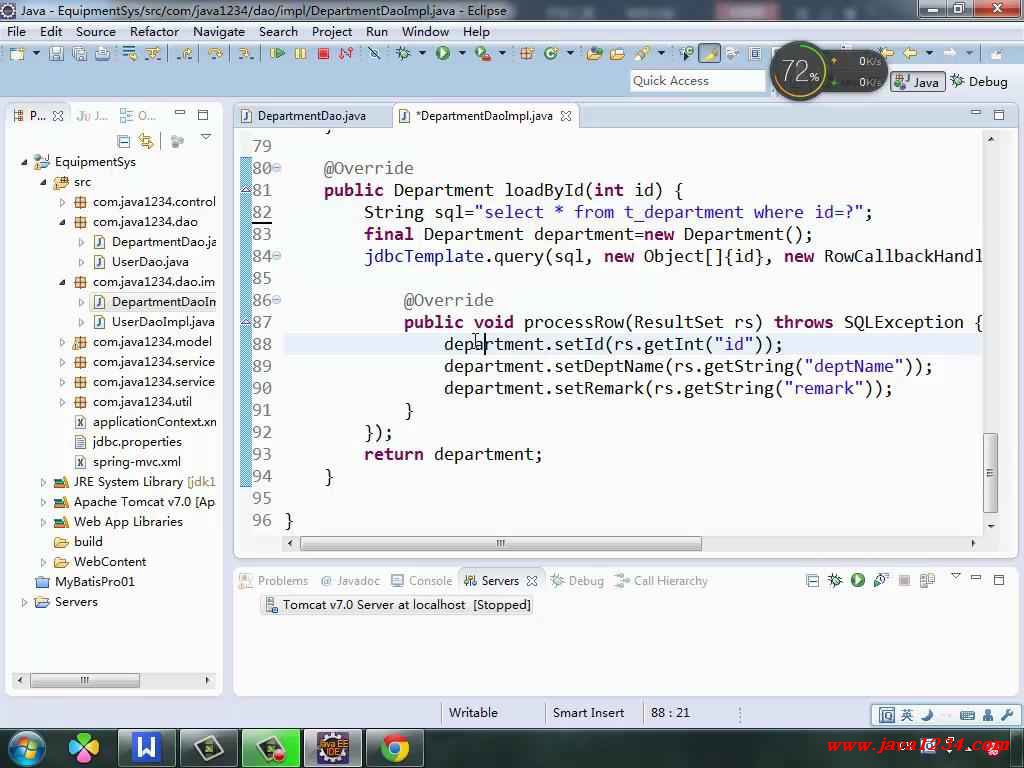
Task: Click the Save toolbar icon
Action: pos(56,54)
